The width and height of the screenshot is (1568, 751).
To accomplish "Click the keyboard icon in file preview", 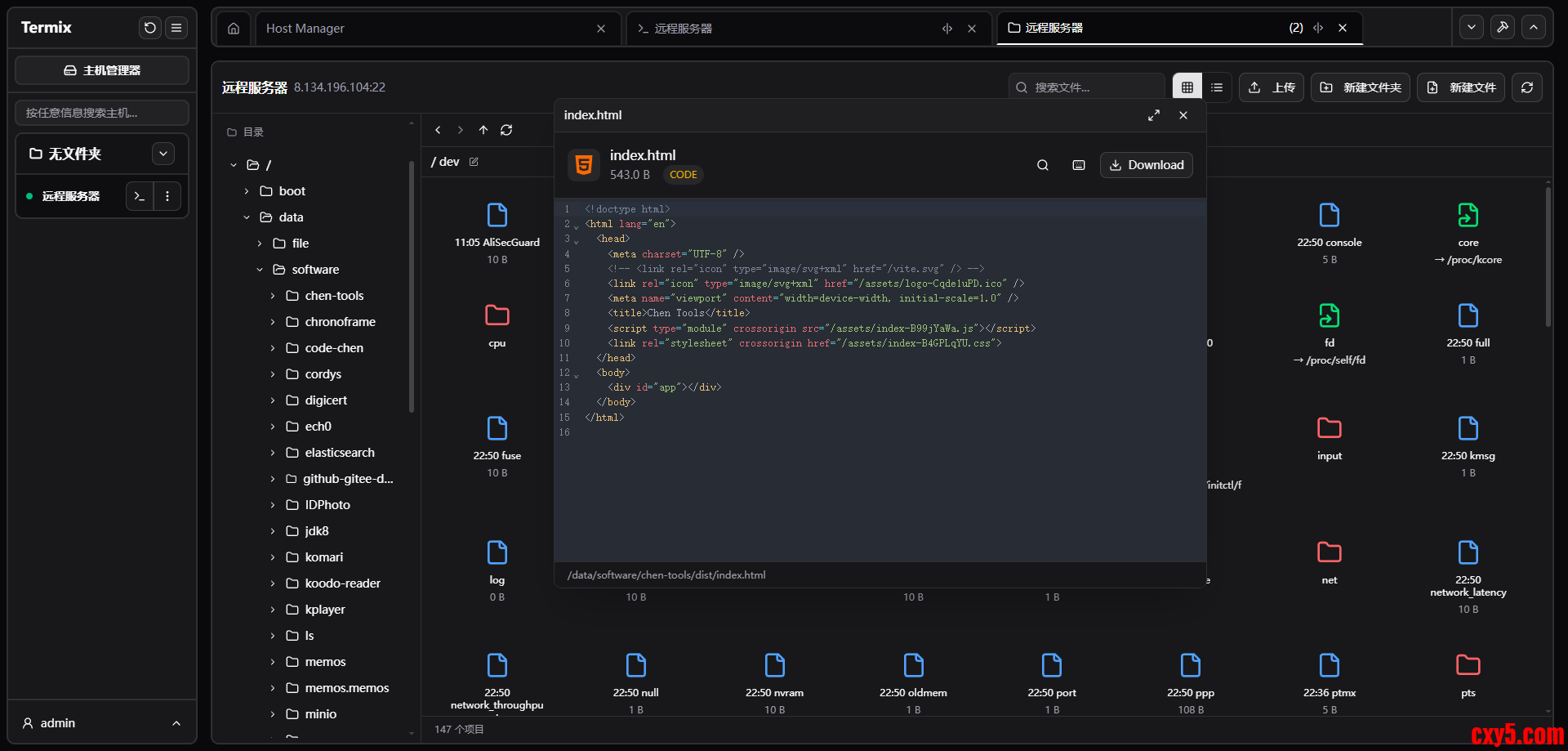I will click(x=1079, y=165).
